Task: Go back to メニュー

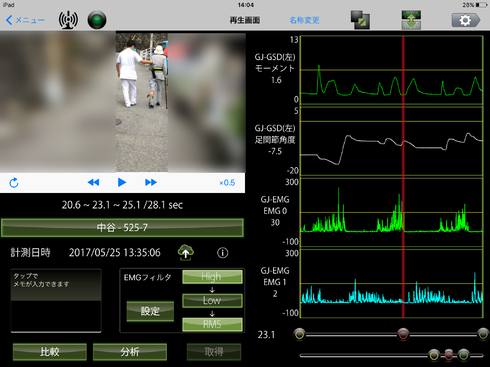Action: tap(25, 20)
